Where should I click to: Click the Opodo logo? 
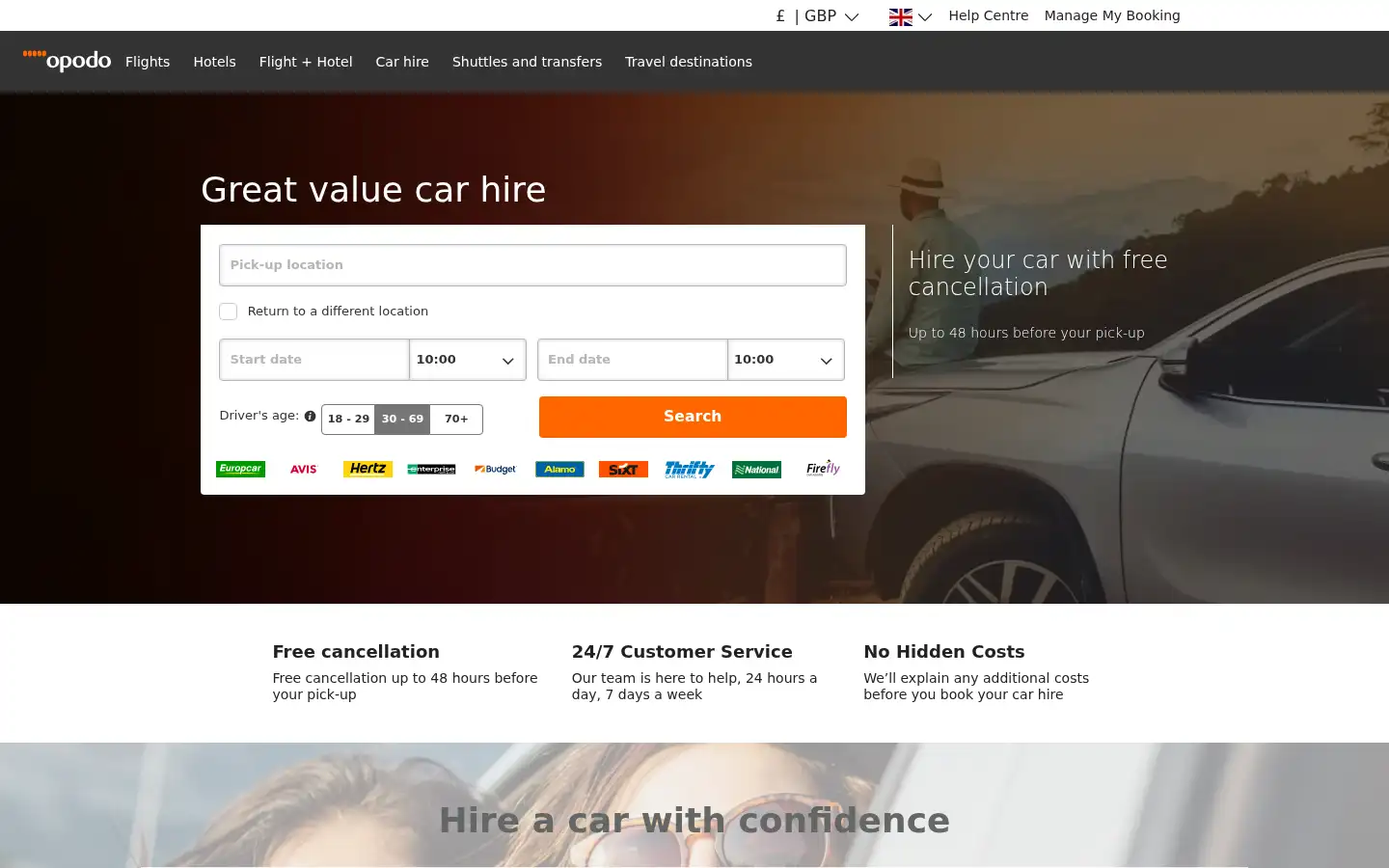click(67, 61)
